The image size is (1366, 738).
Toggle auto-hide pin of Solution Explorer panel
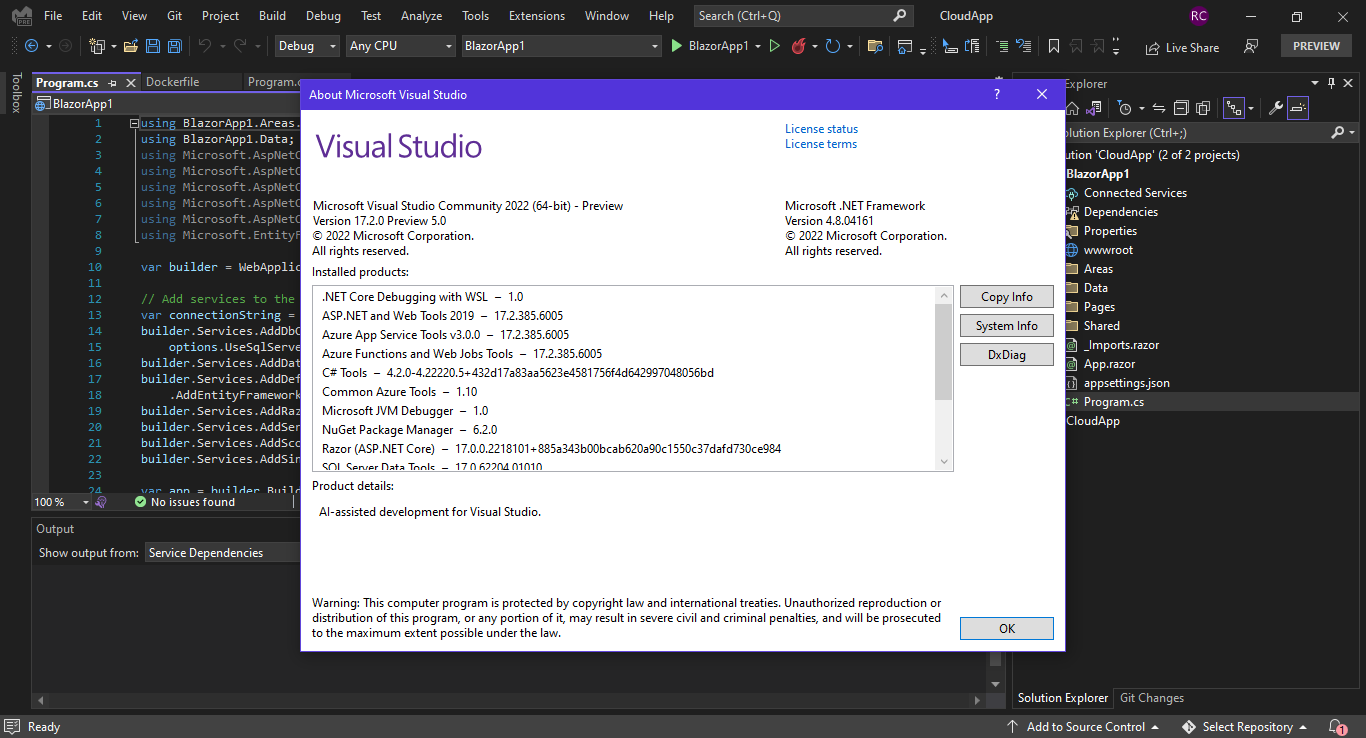pos(1331,83)
